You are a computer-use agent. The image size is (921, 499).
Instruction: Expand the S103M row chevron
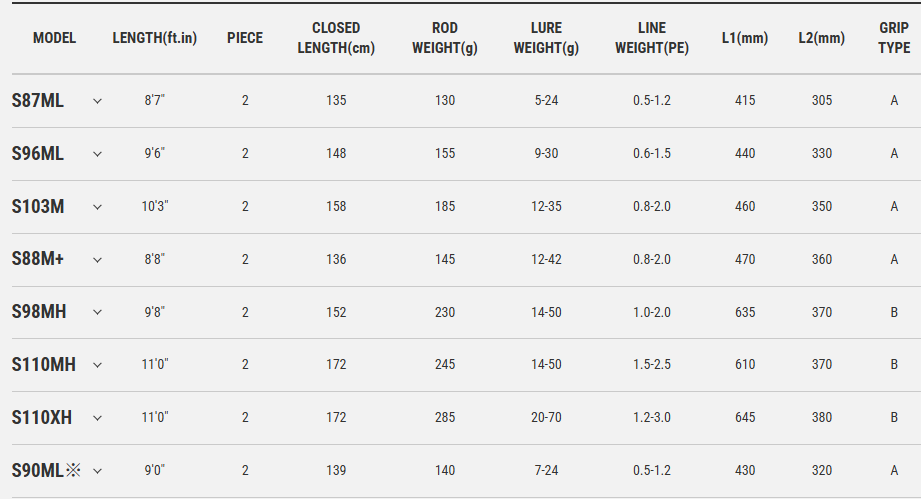tap(97, 207)
